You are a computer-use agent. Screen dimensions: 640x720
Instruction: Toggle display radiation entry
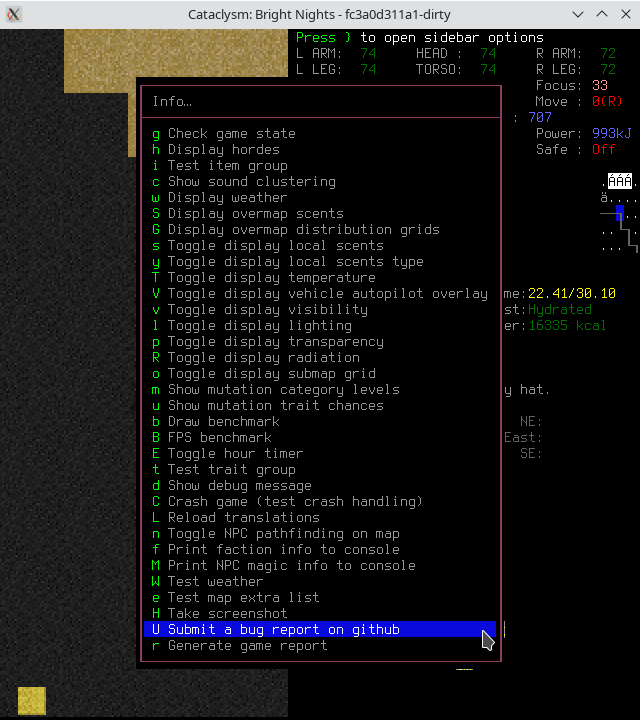pyautogui.click(x=320, y=358)
